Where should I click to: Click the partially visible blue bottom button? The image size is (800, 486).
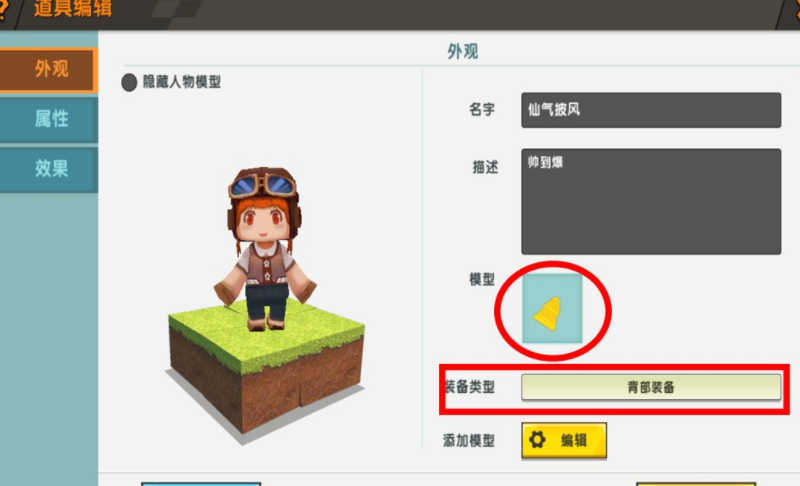[x=201, y=483]
